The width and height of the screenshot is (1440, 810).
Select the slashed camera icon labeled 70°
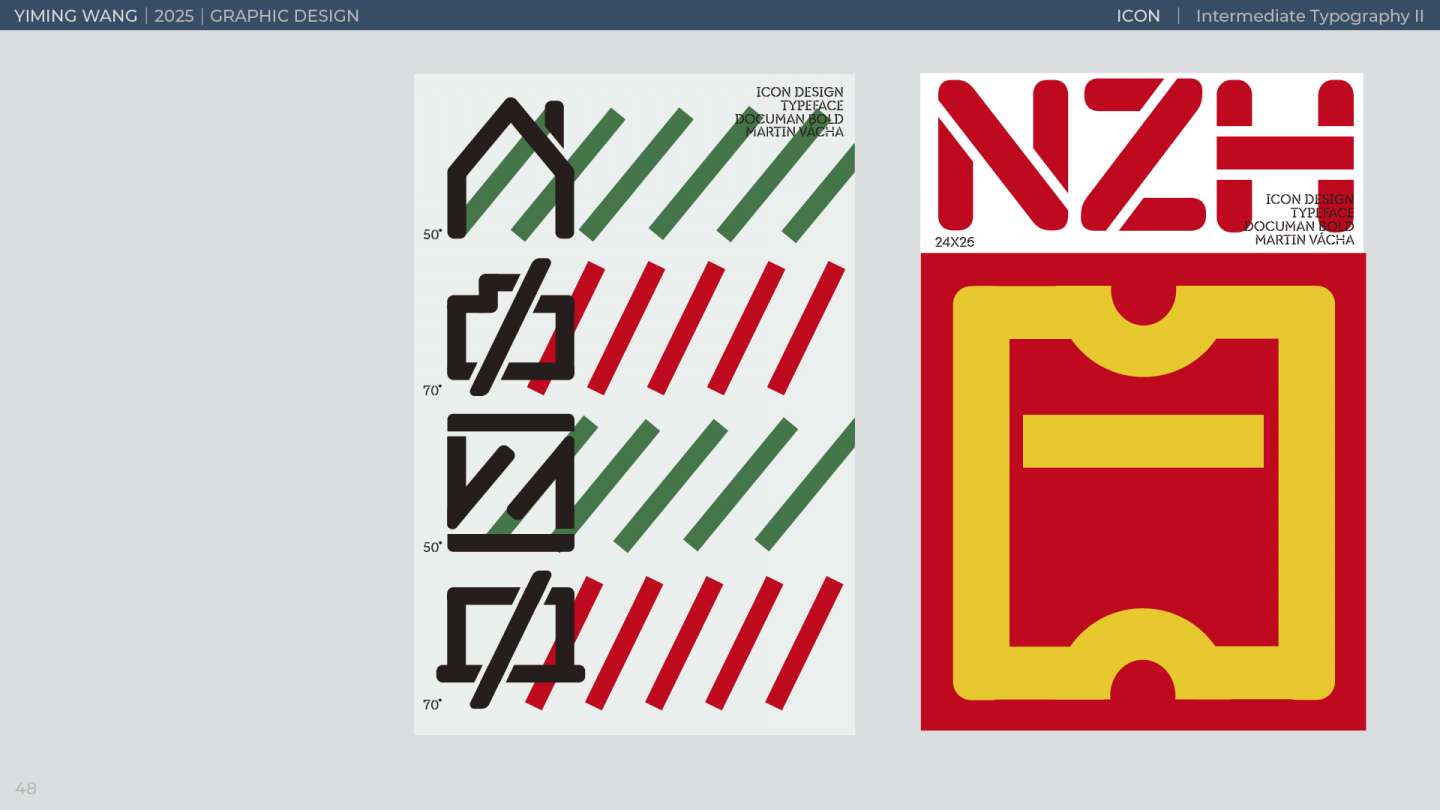coord(511,326)
